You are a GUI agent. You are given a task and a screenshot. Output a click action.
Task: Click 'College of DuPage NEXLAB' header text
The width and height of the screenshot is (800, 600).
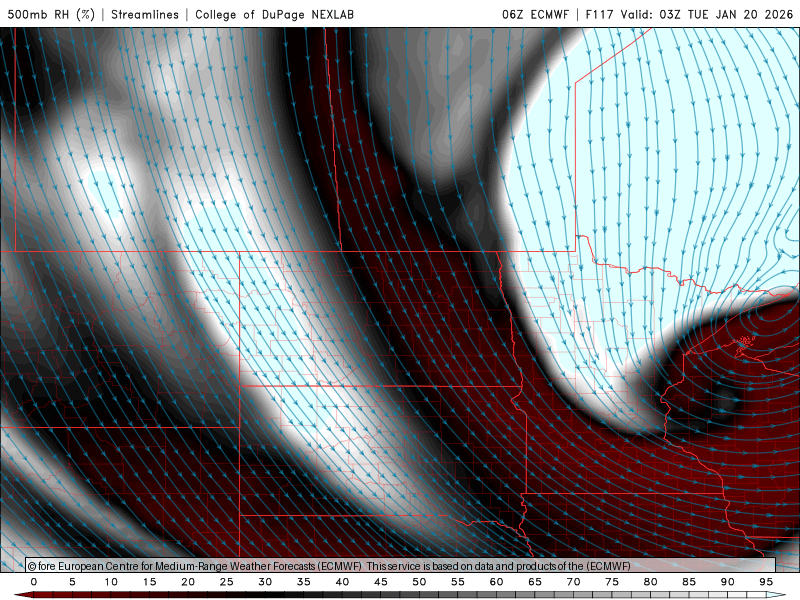pyautogui.click(x=274, y=14)
